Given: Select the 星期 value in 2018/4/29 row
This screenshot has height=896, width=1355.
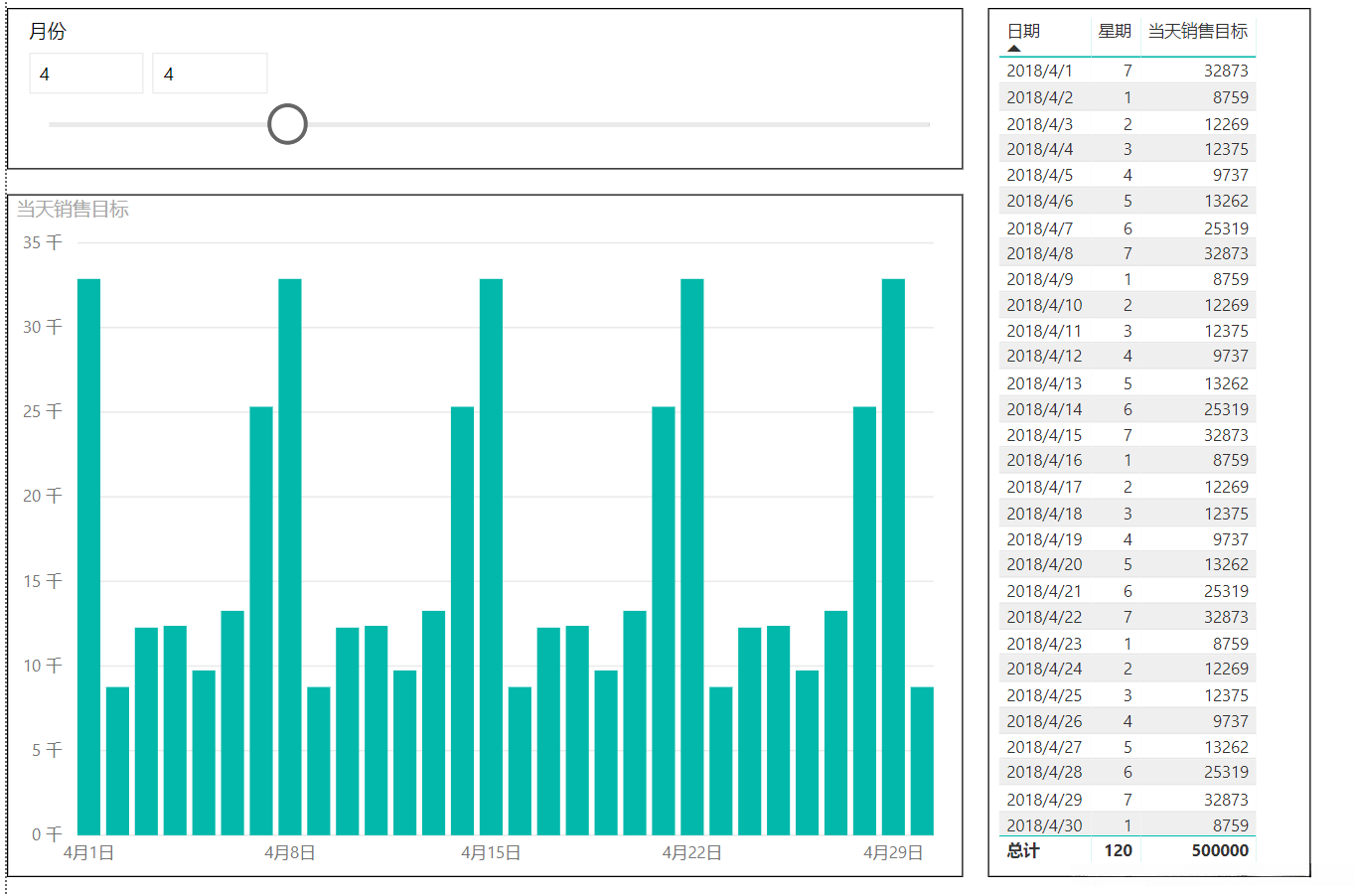Looking at the screenshot, I should [x=1128, y=800].
